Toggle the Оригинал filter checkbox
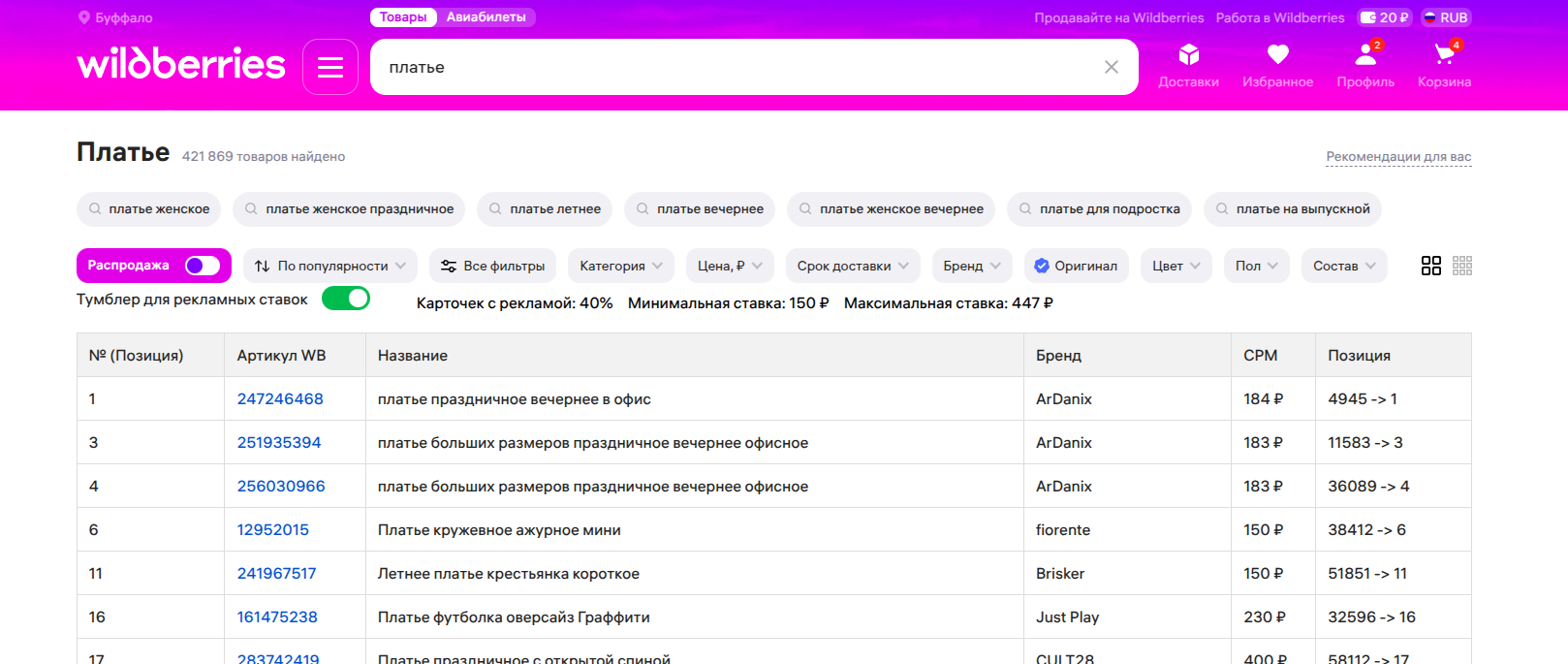This screenshot has height=664, width=1568. point(1042,266)
